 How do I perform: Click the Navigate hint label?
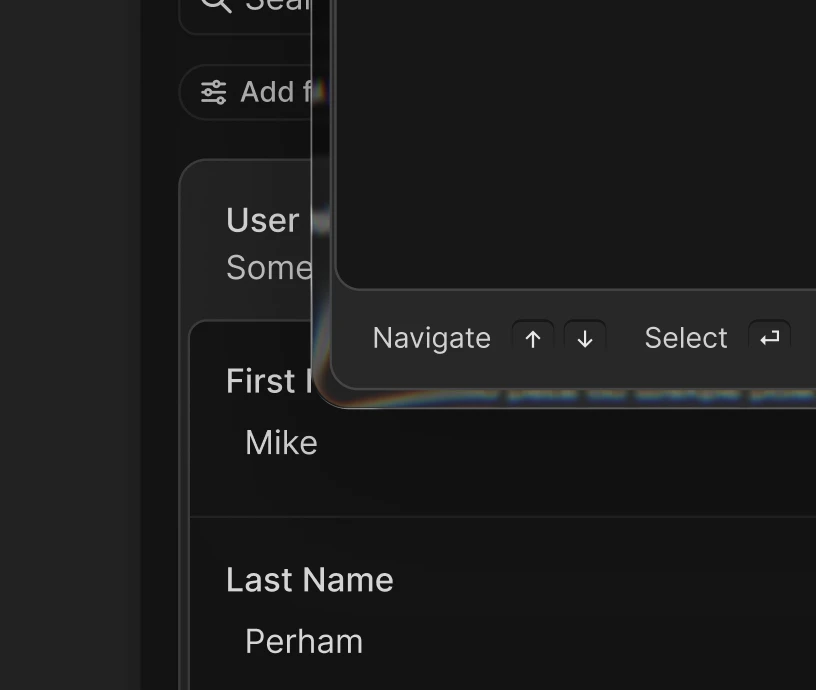pos(431,338)
